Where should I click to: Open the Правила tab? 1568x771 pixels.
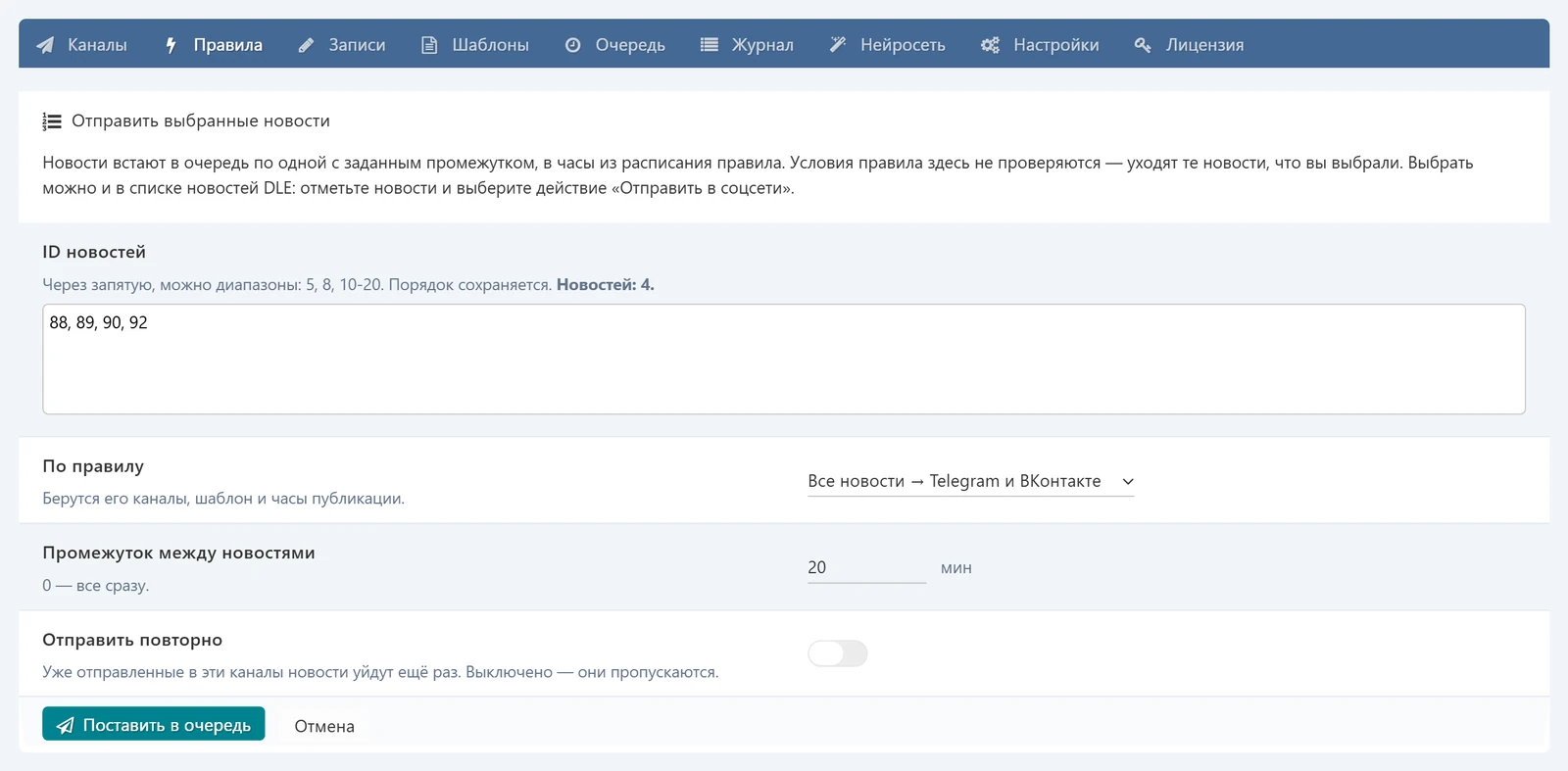tap(214, 45)
